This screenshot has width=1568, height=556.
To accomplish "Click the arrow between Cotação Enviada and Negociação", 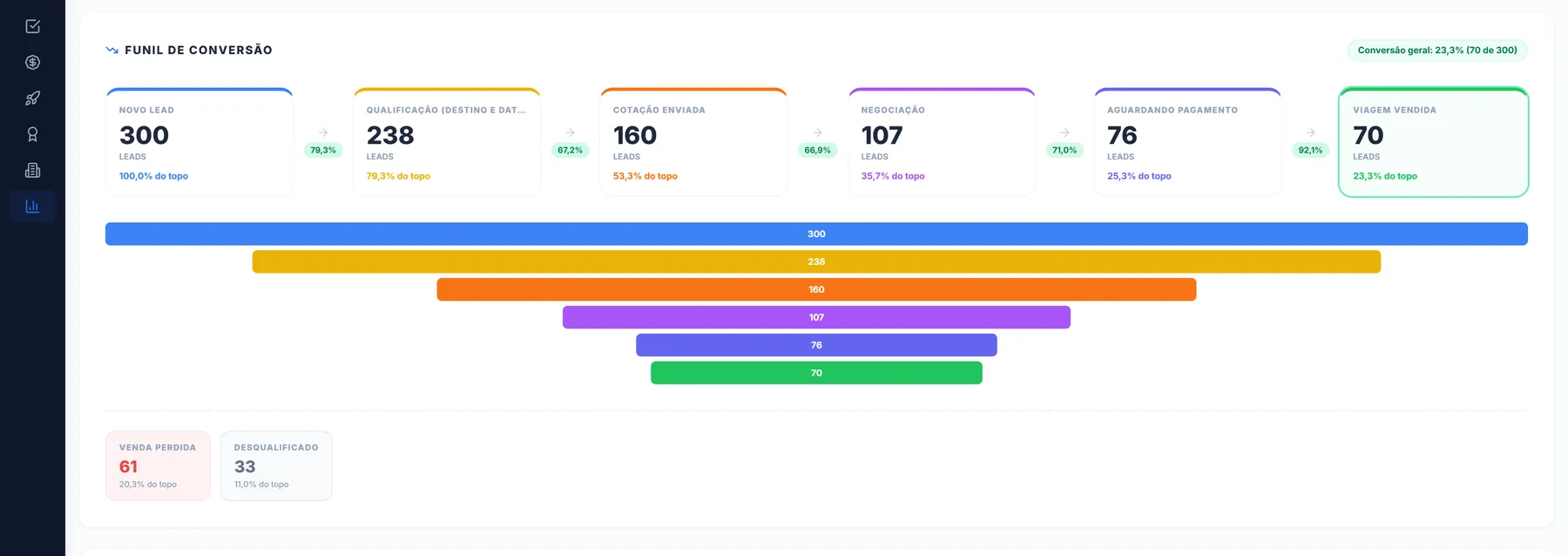I will (x=817, y=132).
